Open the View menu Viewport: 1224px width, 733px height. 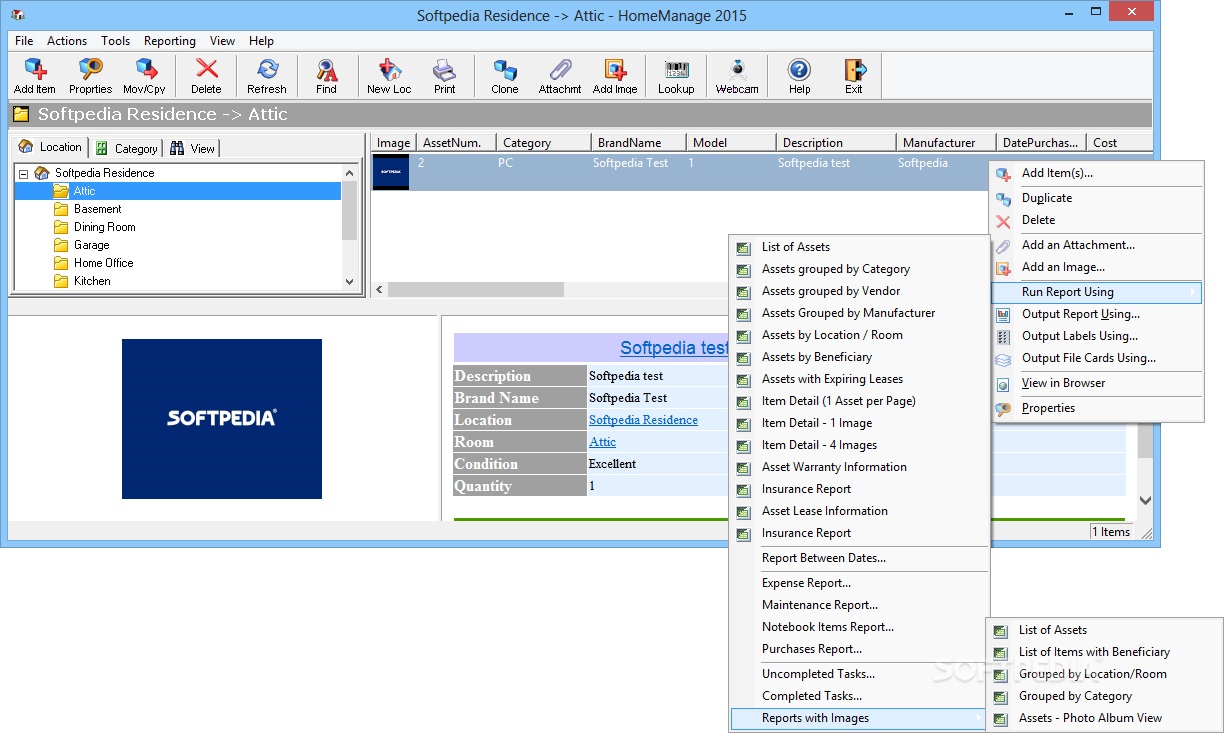click(x=222, y=41)
